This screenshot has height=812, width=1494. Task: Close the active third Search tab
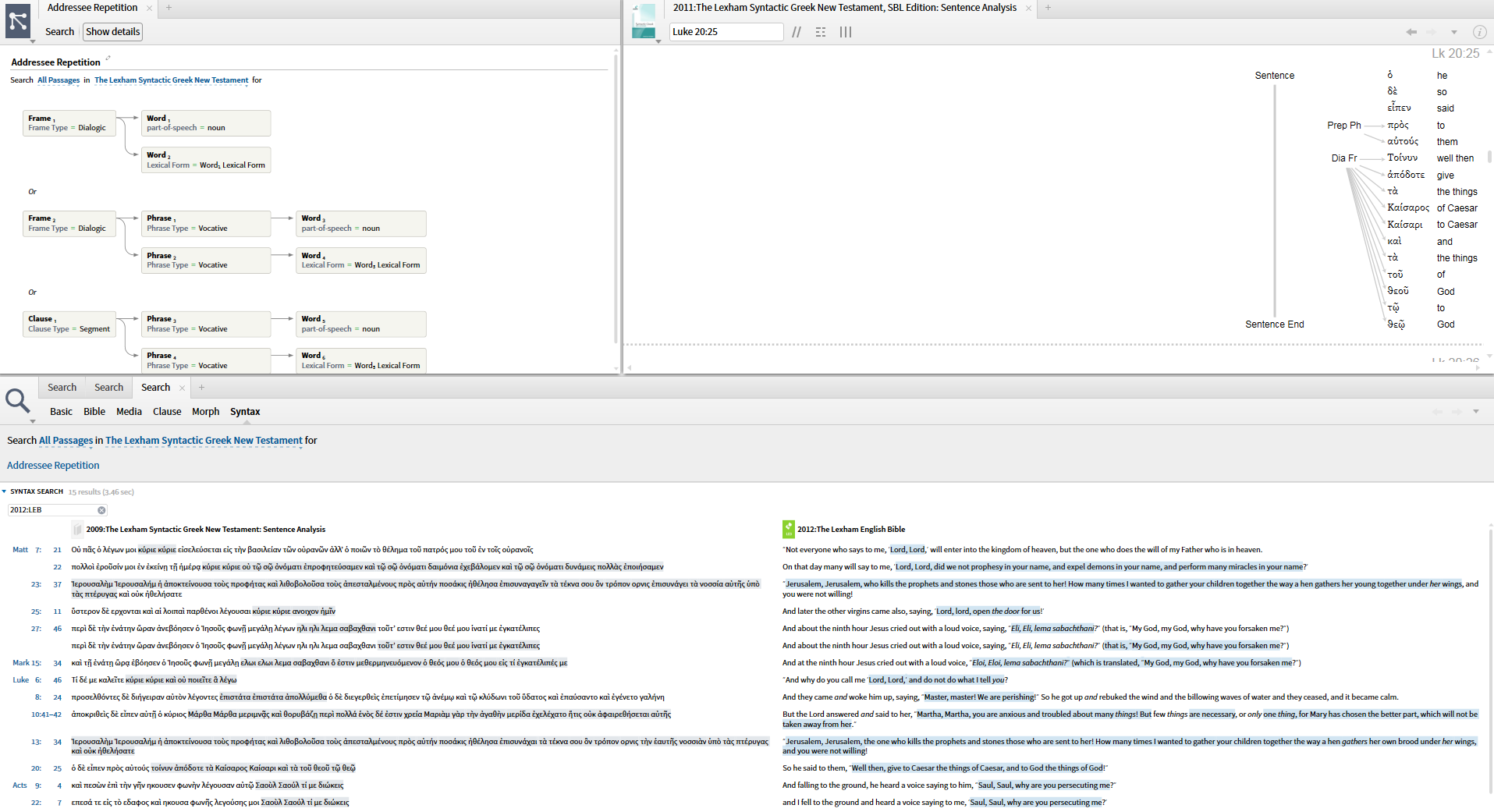click(183, 388)
